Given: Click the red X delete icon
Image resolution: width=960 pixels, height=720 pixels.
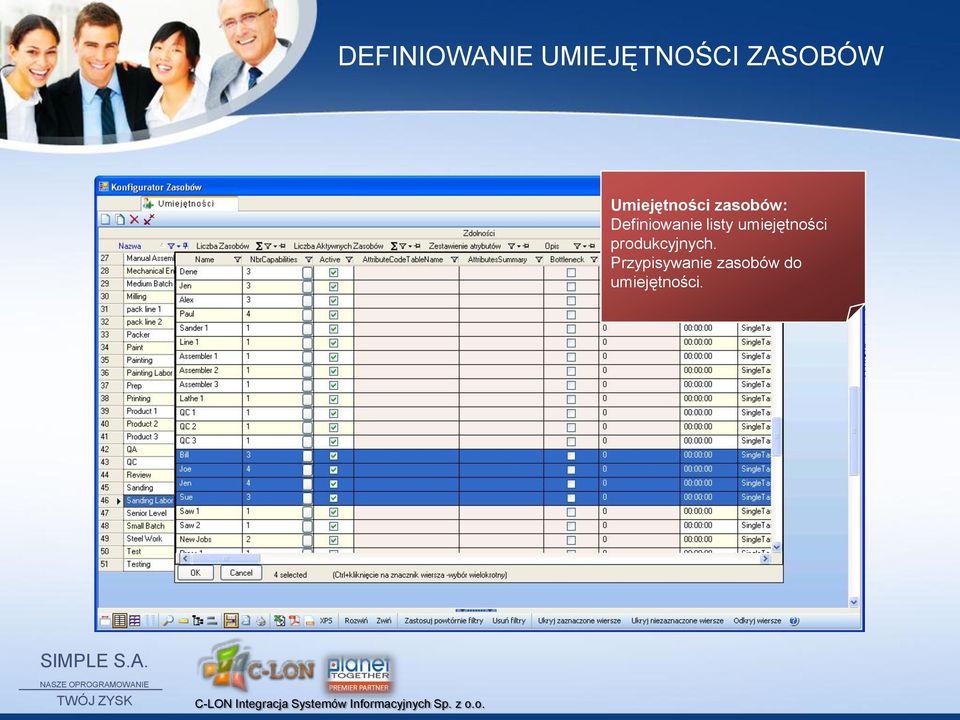Looking at the screenshot, I should tap(134, 219).
